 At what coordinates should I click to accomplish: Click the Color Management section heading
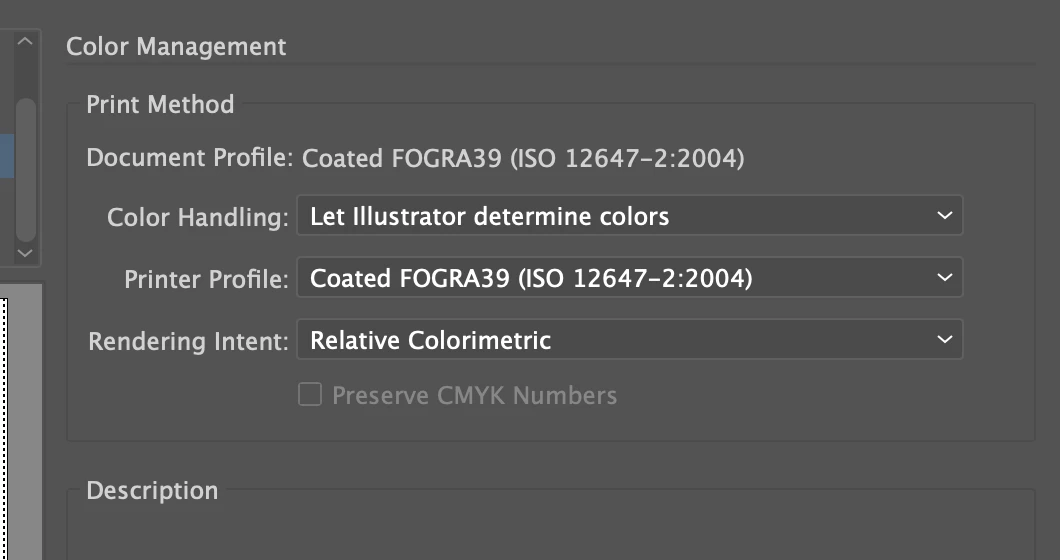[x=176, y=47]
